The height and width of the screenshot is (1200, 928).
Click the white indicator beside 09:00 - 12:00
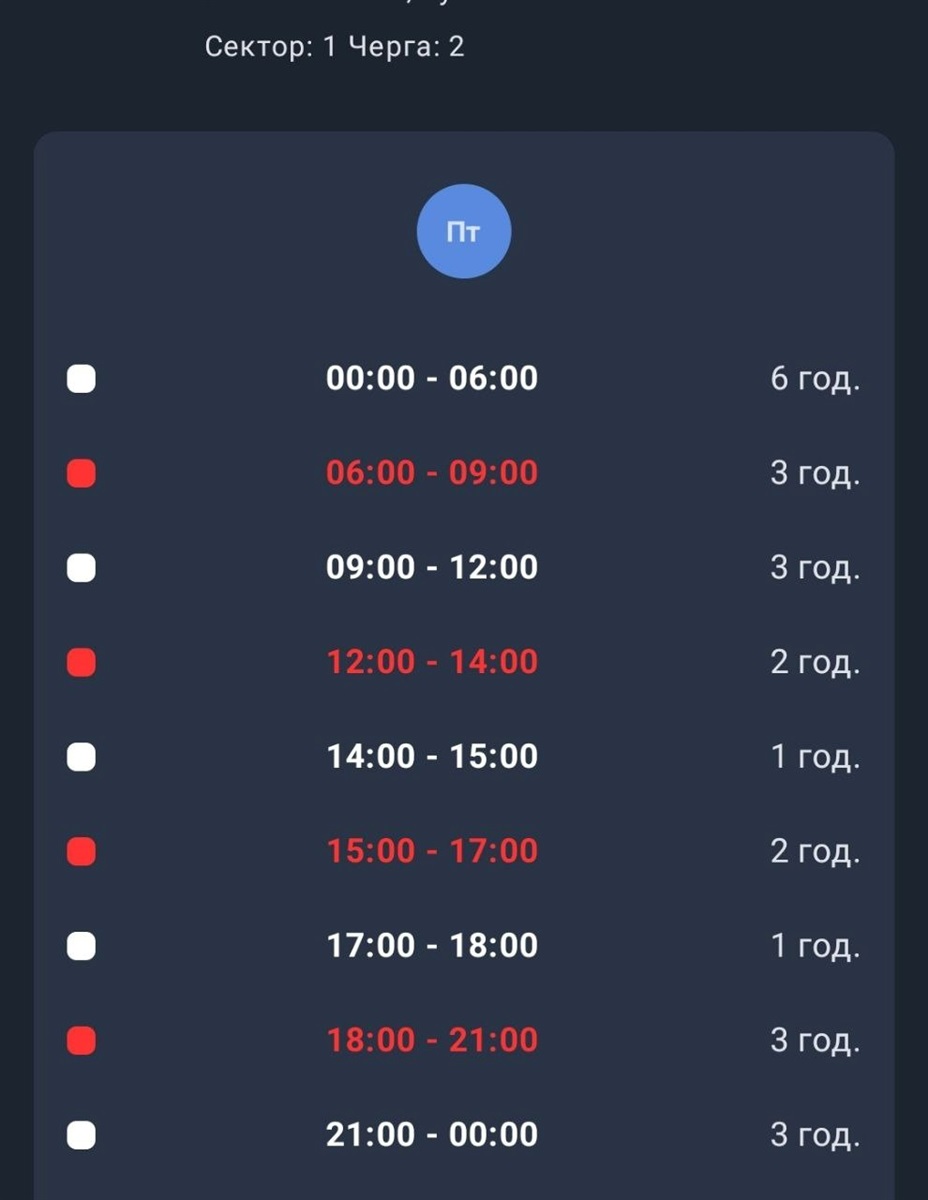pyautogui.click(x=81, y=568)
